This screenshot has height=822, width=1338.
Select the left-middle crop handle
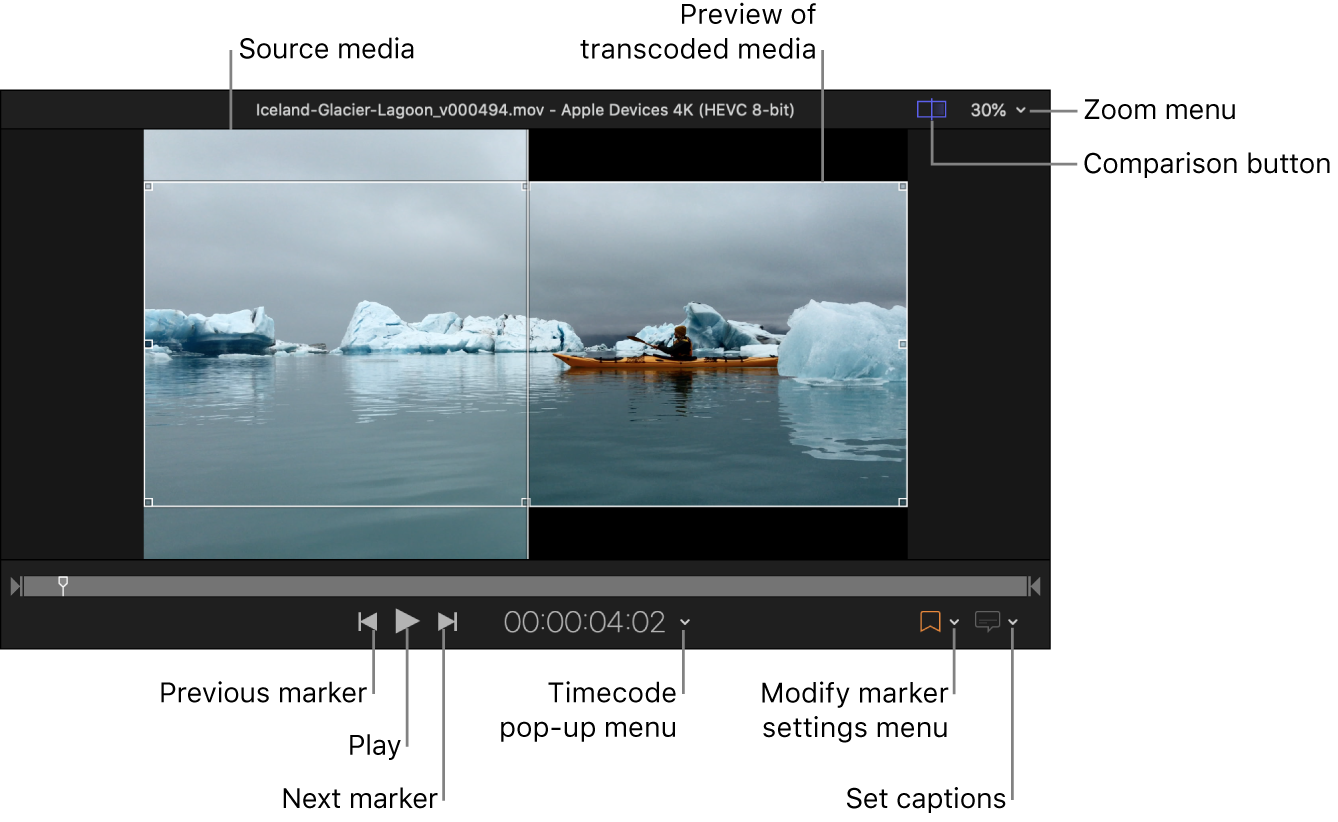(x=148, y=344)
